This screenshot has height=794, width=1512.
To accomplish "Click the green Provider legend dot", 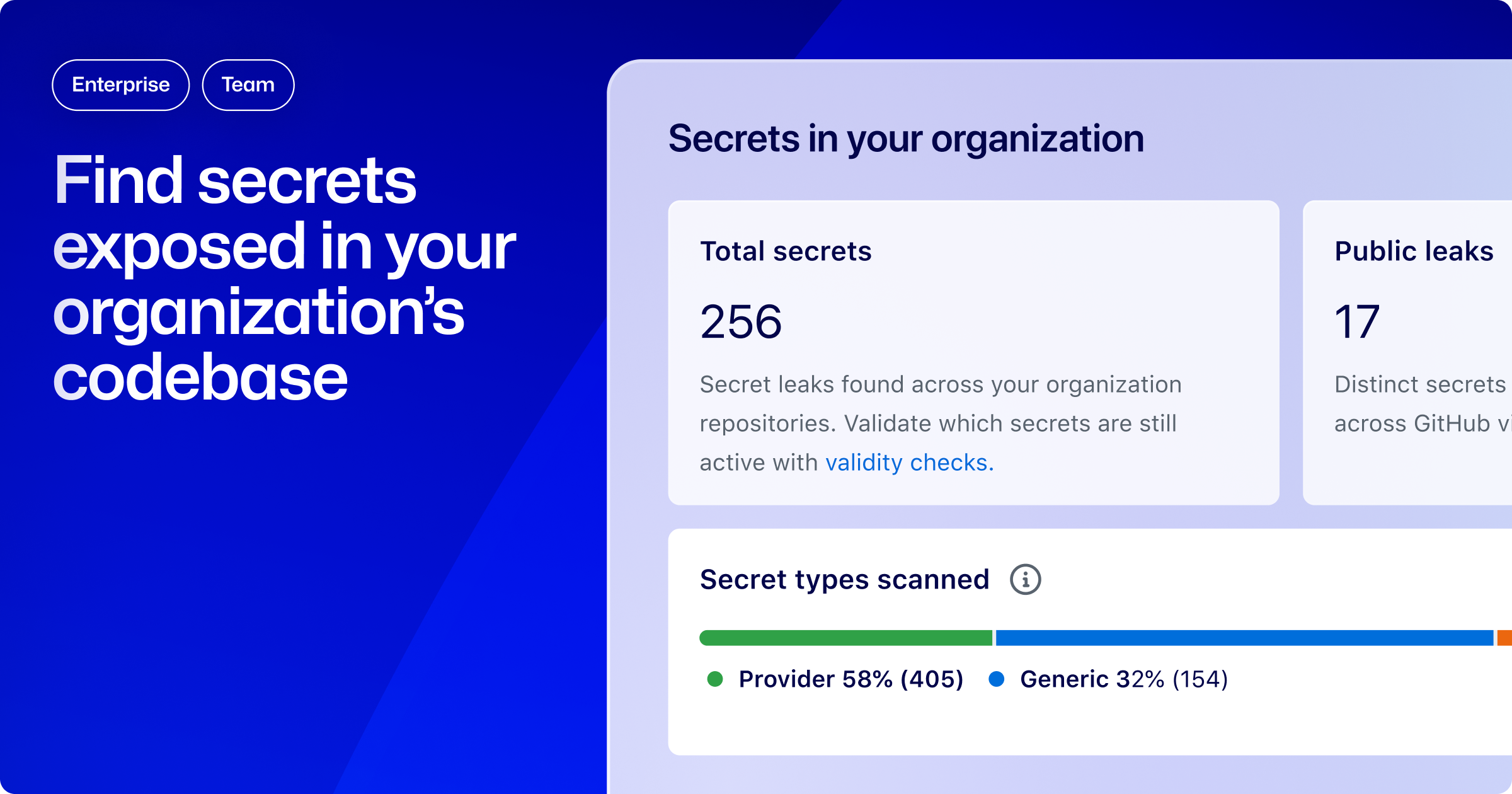I will (715, 679).
